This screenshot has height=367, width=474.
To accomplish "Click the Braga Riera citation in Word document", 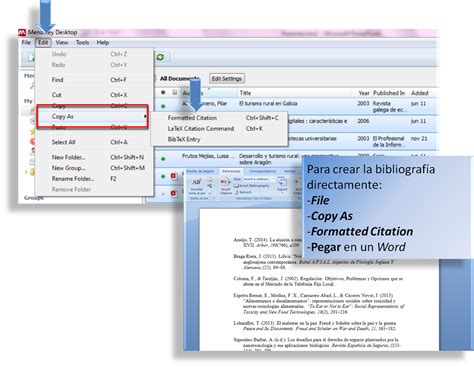I will (x=313, y=262).
